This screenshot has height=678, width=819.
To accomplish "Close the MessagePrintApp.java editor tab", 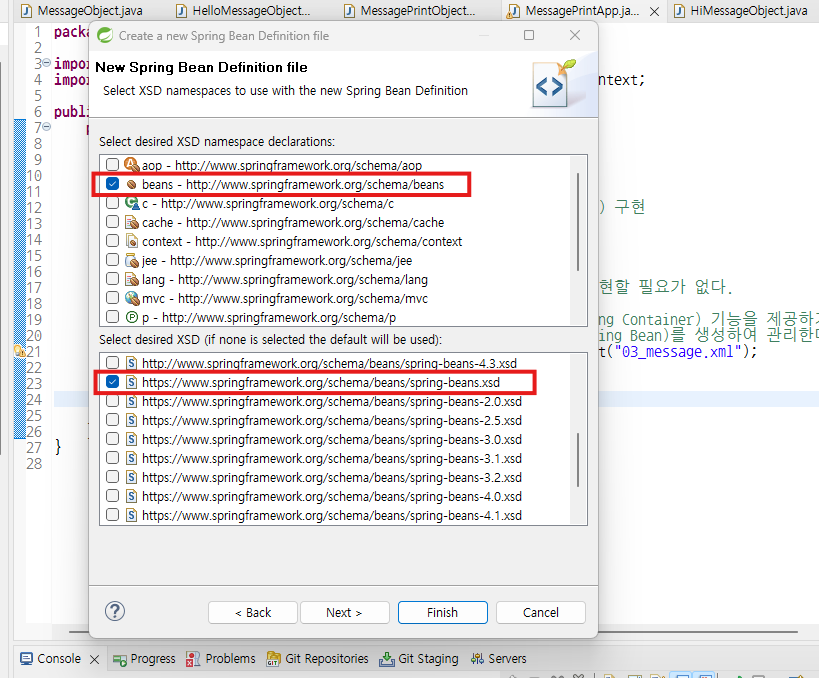I will pyautogui.click(x=654, y=11).
